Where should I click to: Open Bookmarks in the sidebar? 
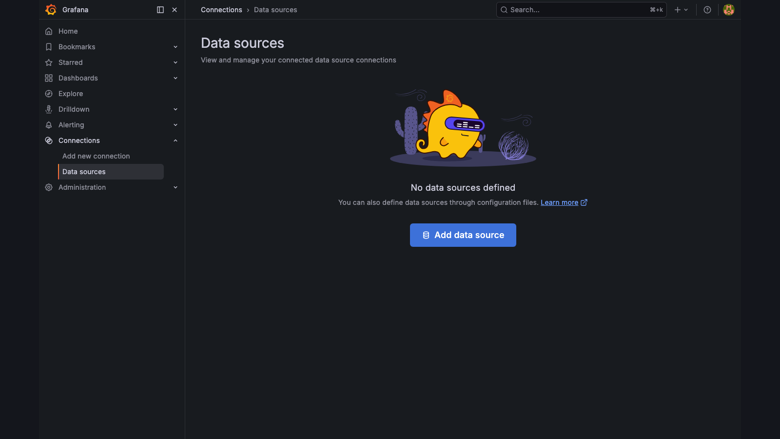click(77, 47)
